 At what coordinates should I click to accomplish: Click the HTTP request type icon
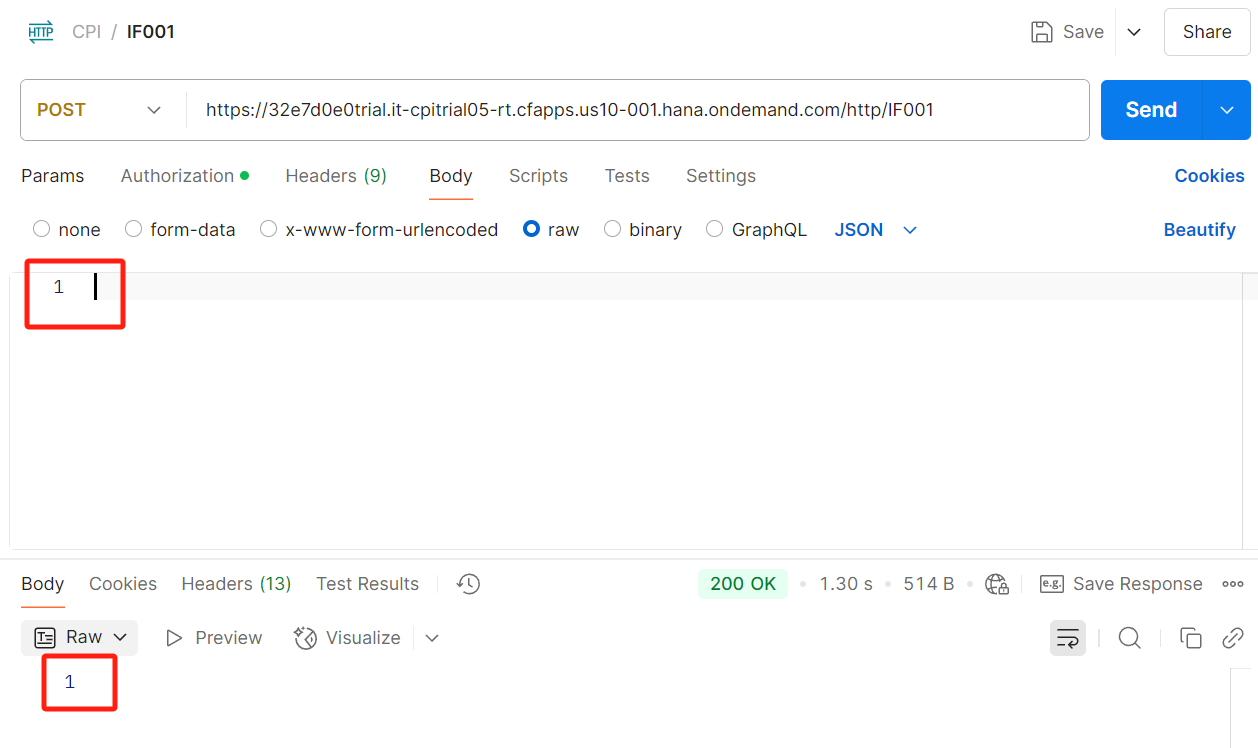pos(41,32)
